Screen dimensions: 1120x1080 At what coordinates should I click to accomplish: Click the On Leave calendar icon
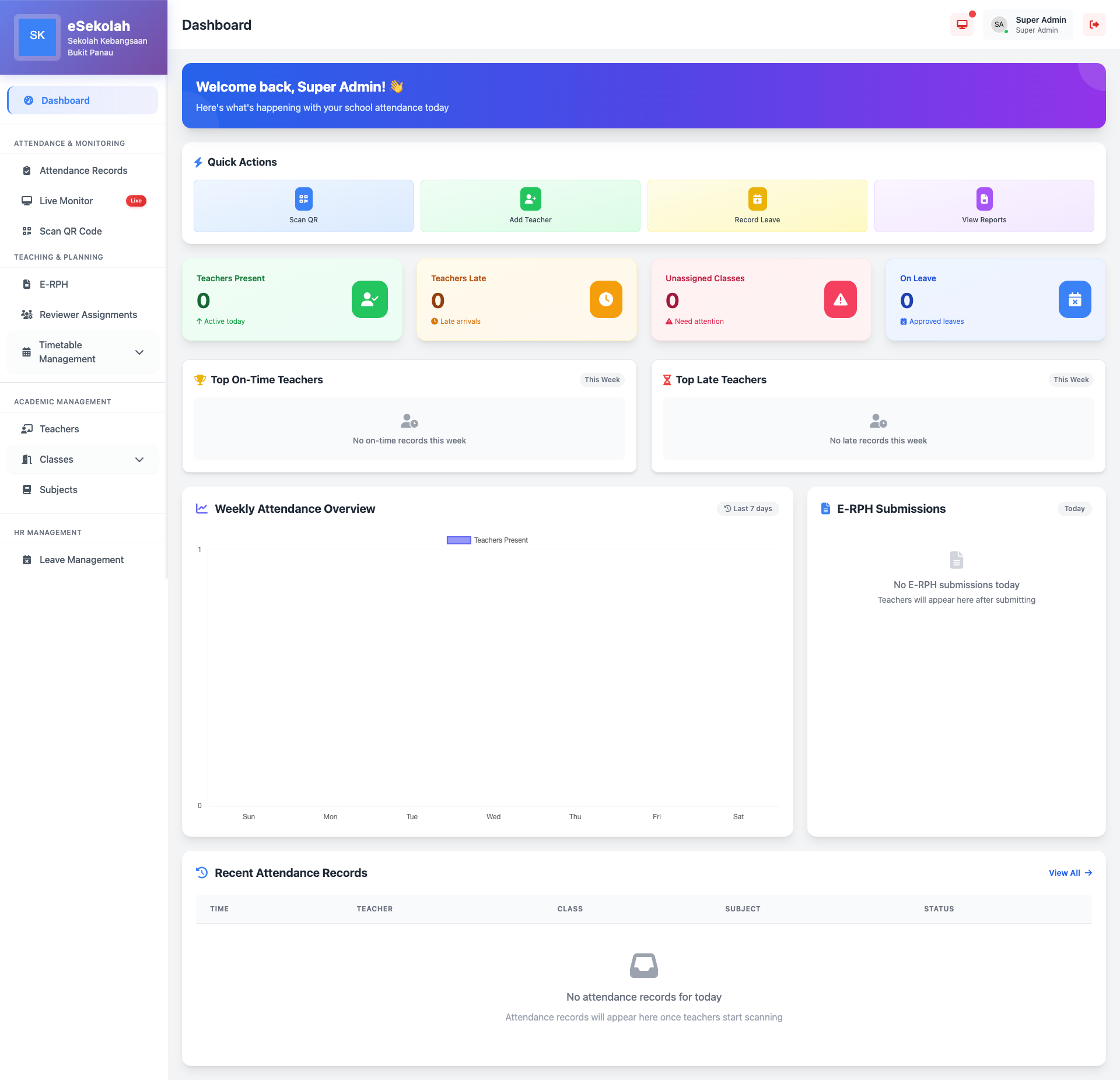(1074, 299)
